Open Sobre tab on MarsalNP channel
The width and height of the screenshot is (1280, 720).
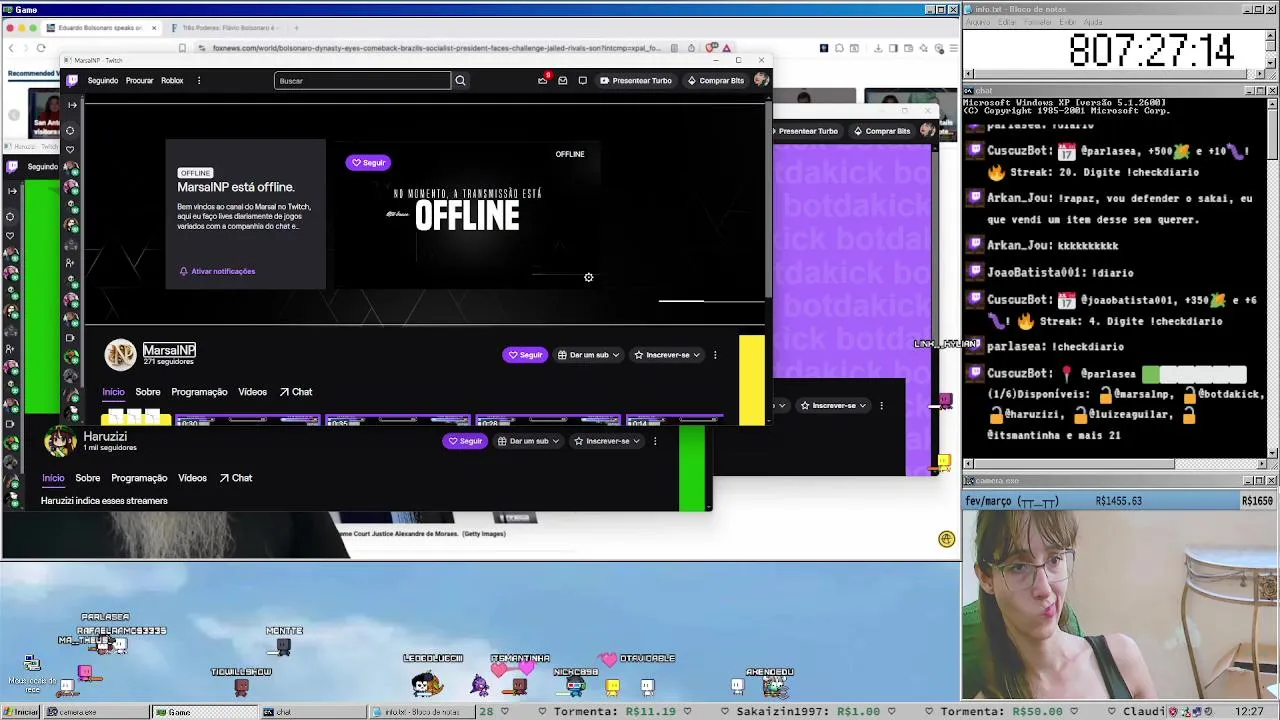point(148,392)
